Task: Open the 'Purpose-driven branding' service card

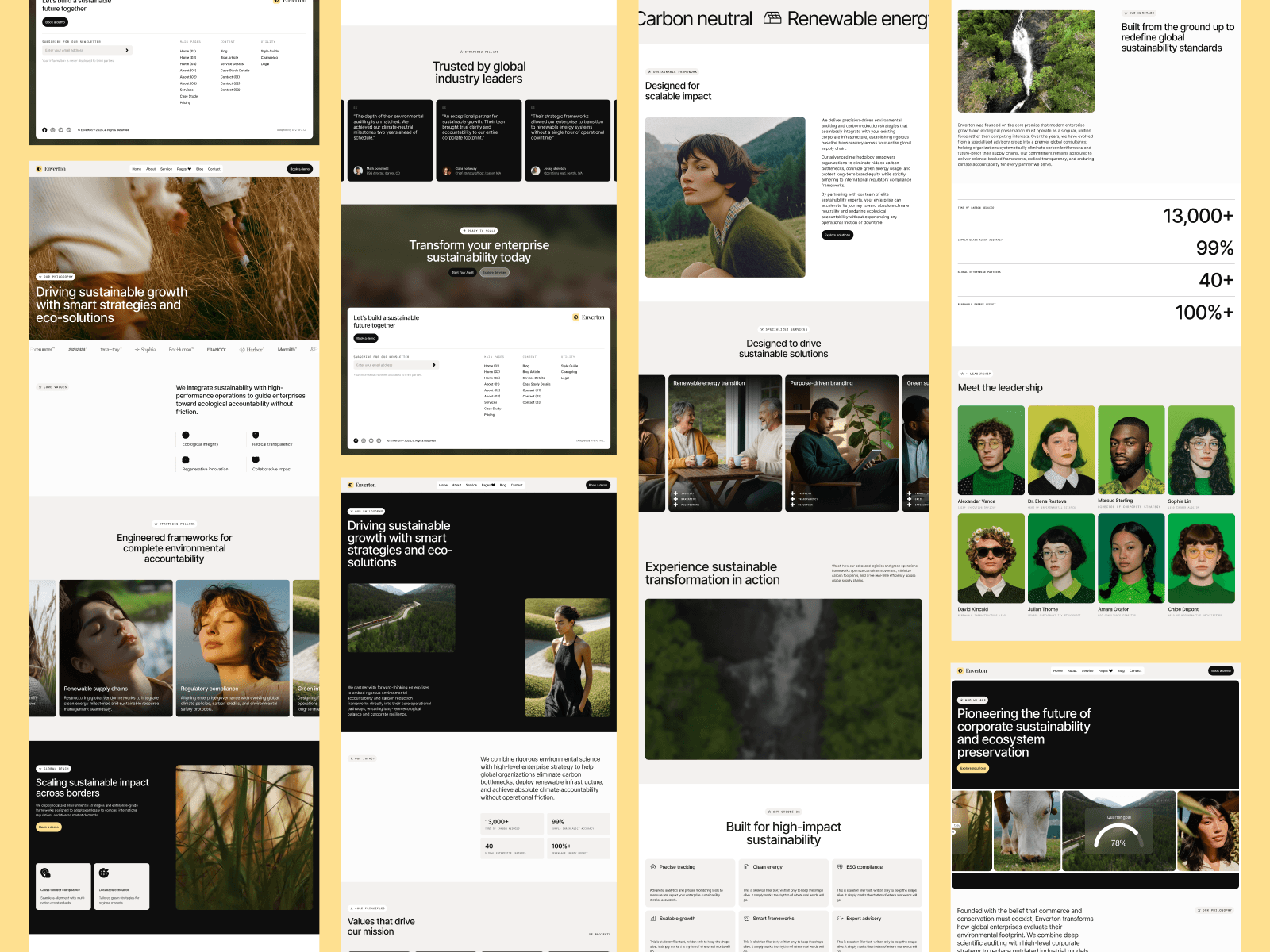Action: coord(842,443)
